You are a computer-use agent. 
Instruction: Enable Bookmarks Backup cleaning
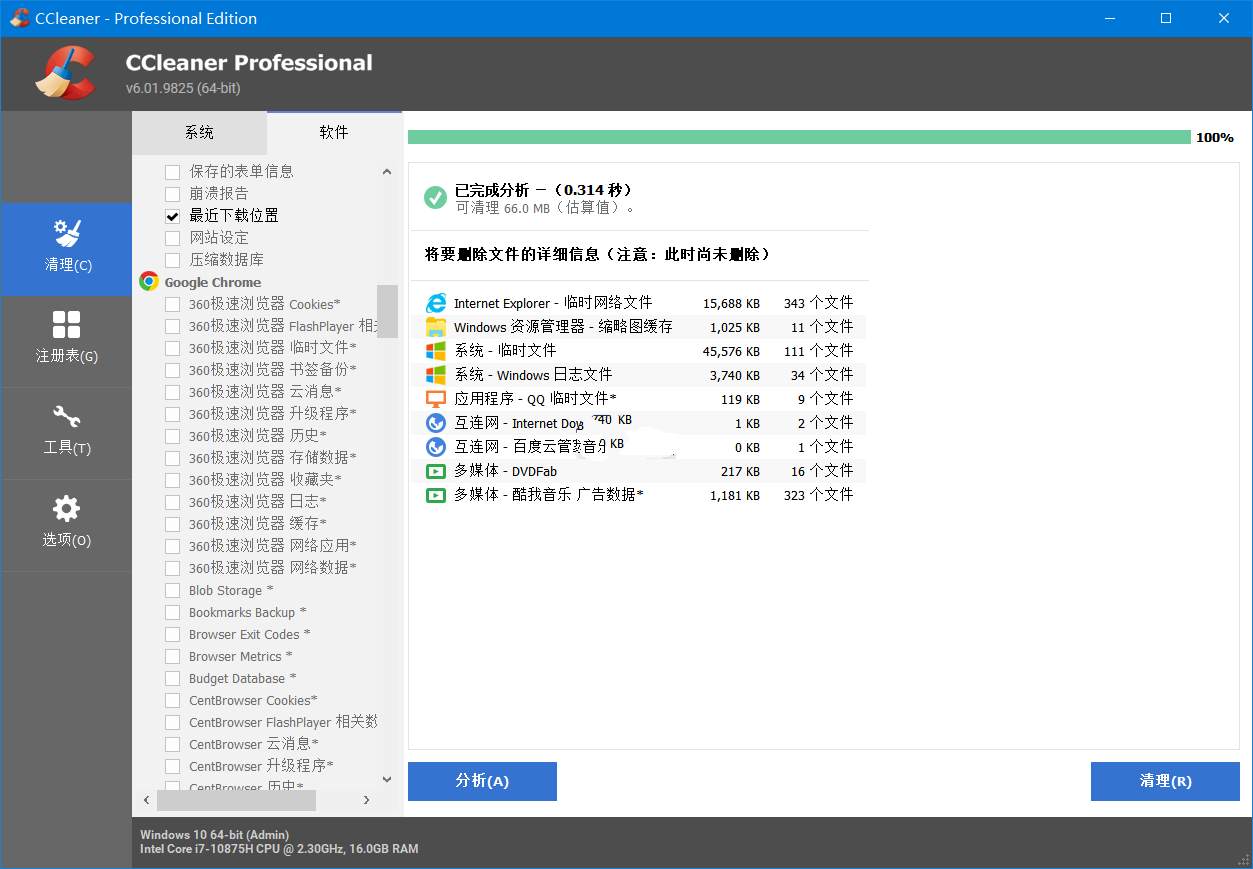[171, 612]
